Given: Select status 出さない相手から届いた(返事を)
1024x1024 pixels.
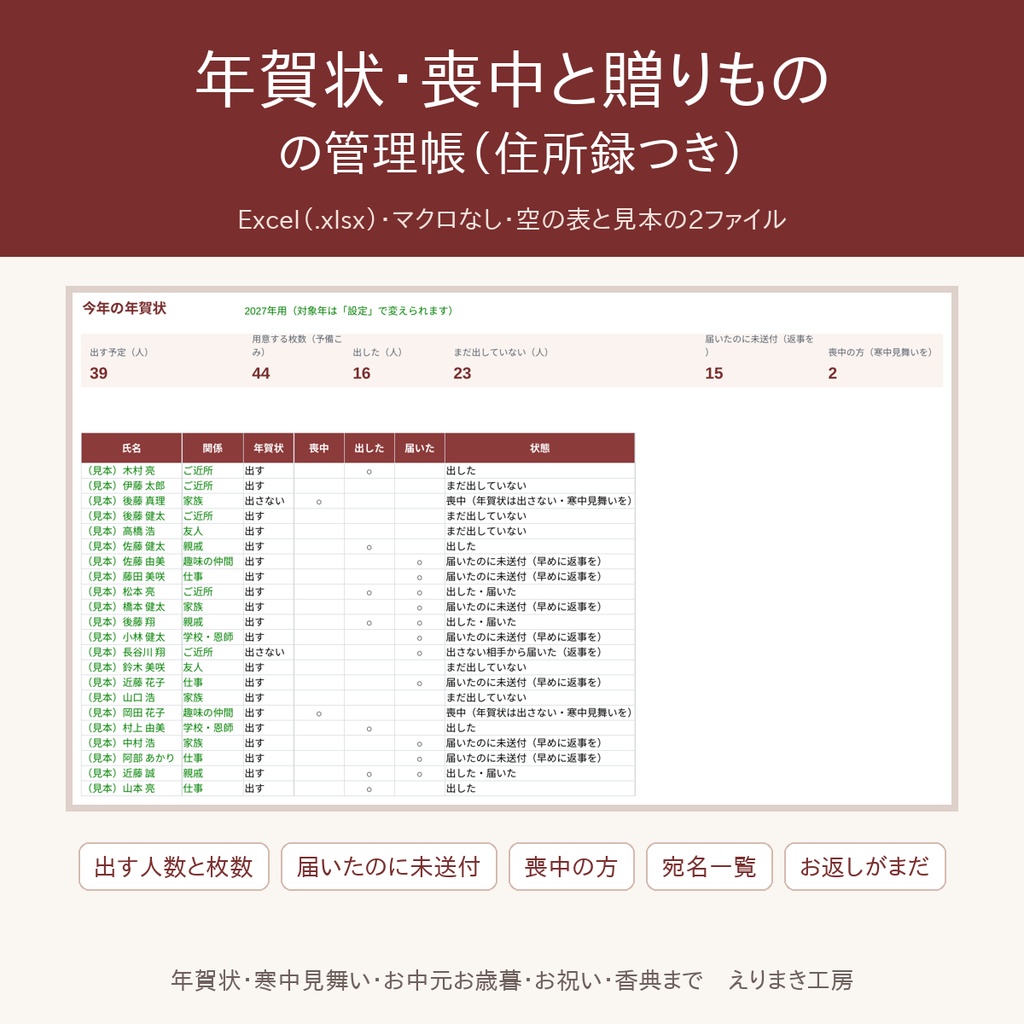Looking at the screenshot, I should pos(524,652).
